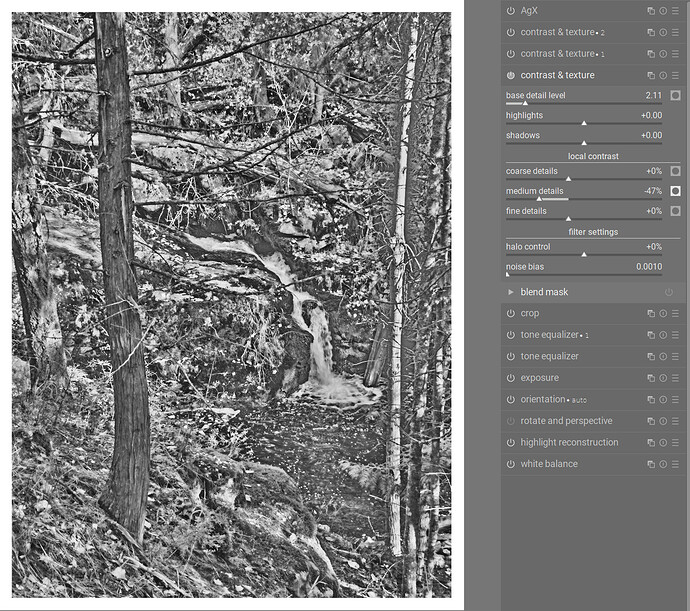The height and width of the screenshot is (611, 690).
Task: Turn off the exposure module
Action: click(x=510, y=378)
